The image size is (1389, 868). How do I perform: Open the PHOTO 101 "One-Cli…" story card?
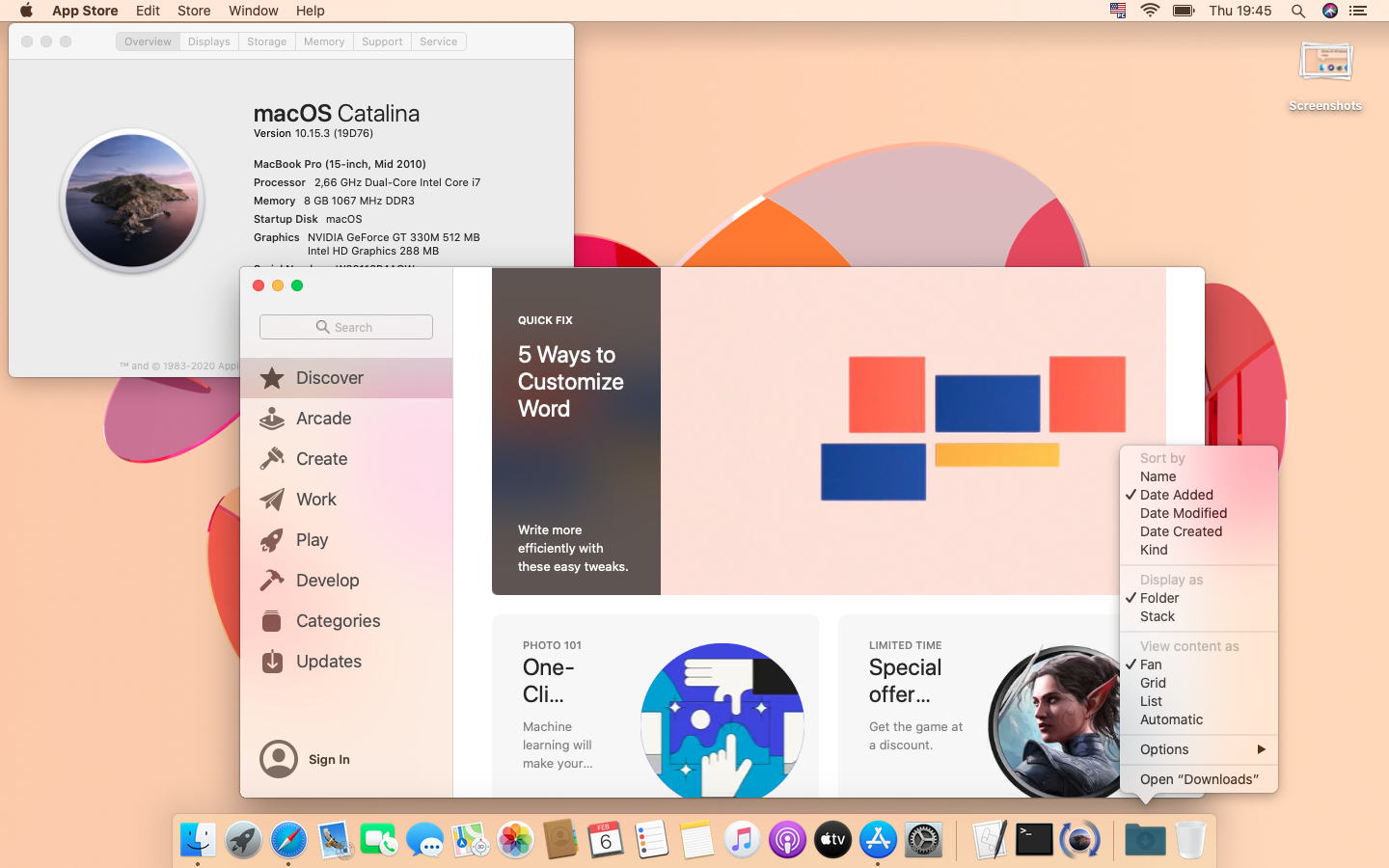[x=655, y=706]
